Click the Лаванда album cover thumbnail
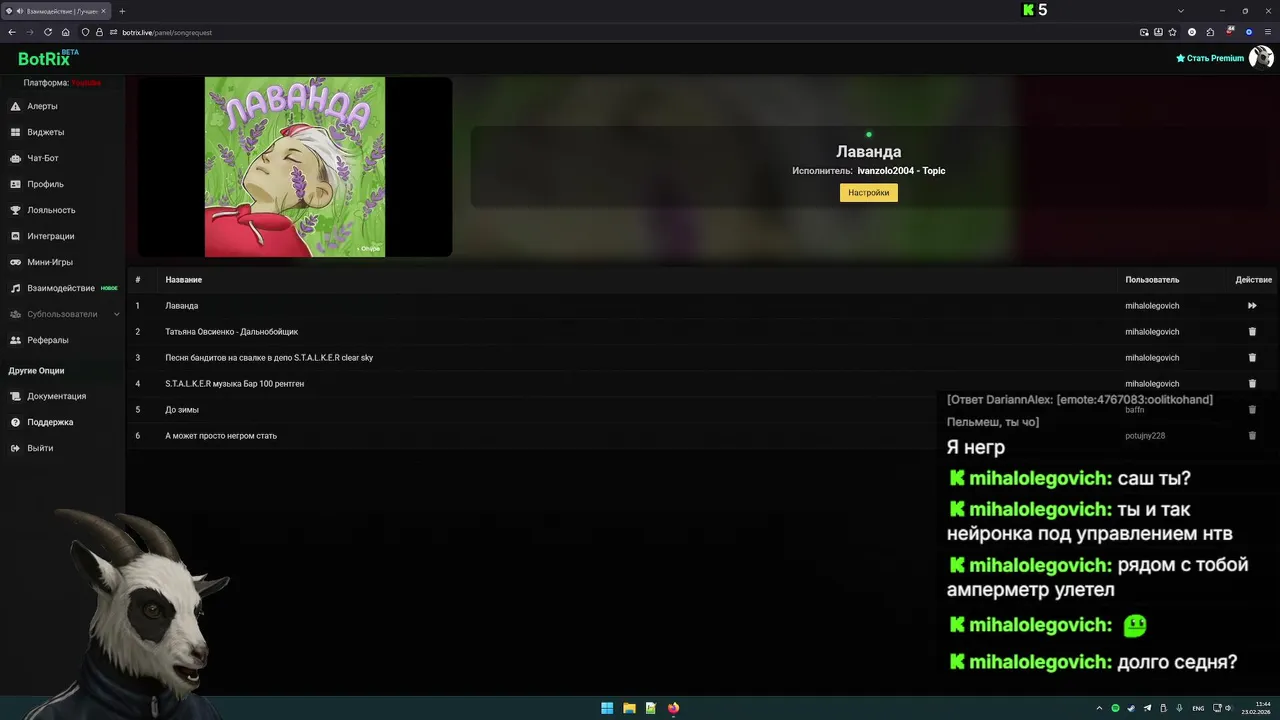This screenshot has width=1280, height=720. click(x=295, y=167)
